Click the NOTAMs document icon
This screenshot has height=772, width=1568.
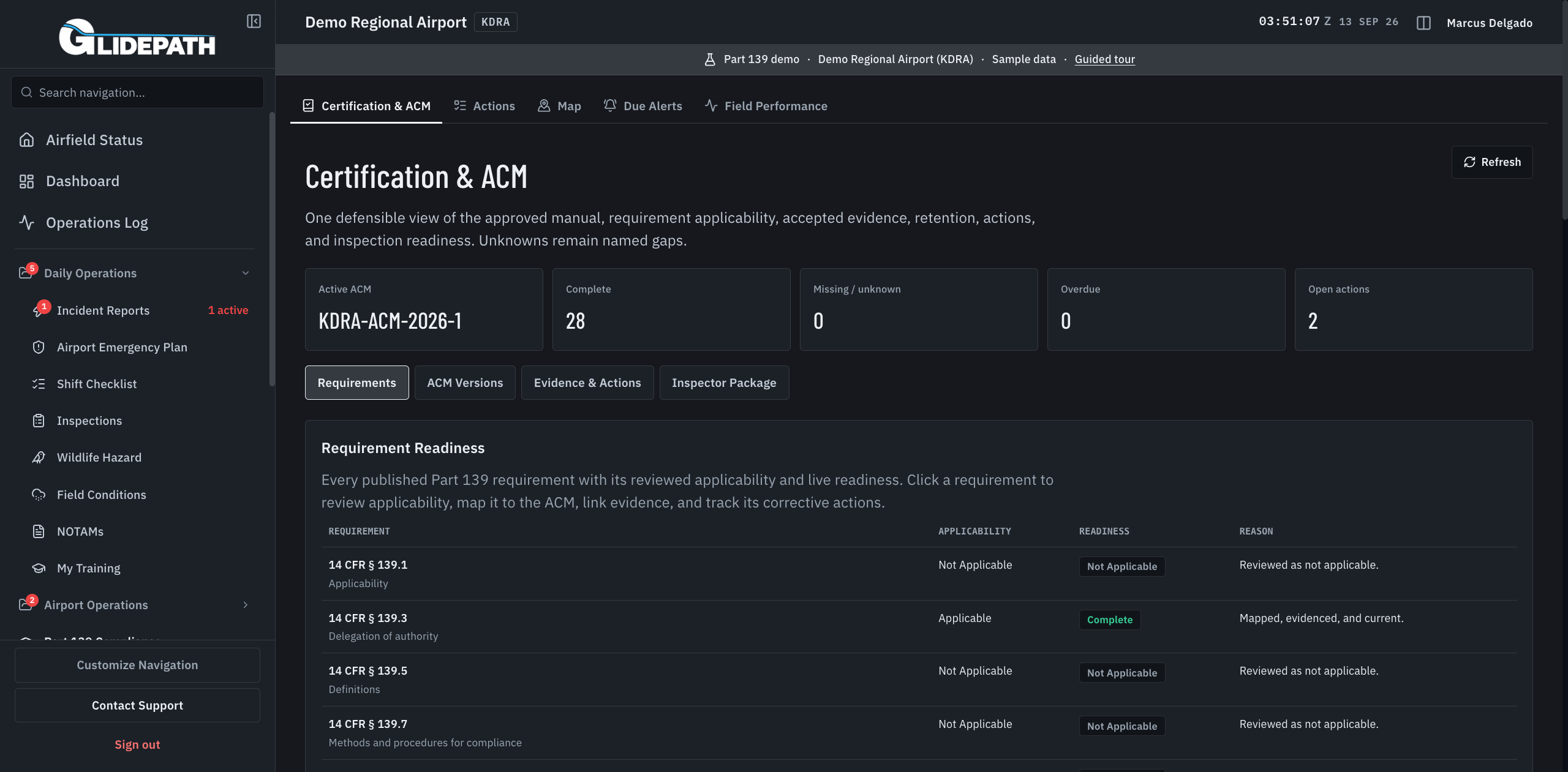click(x=39, y=531)
